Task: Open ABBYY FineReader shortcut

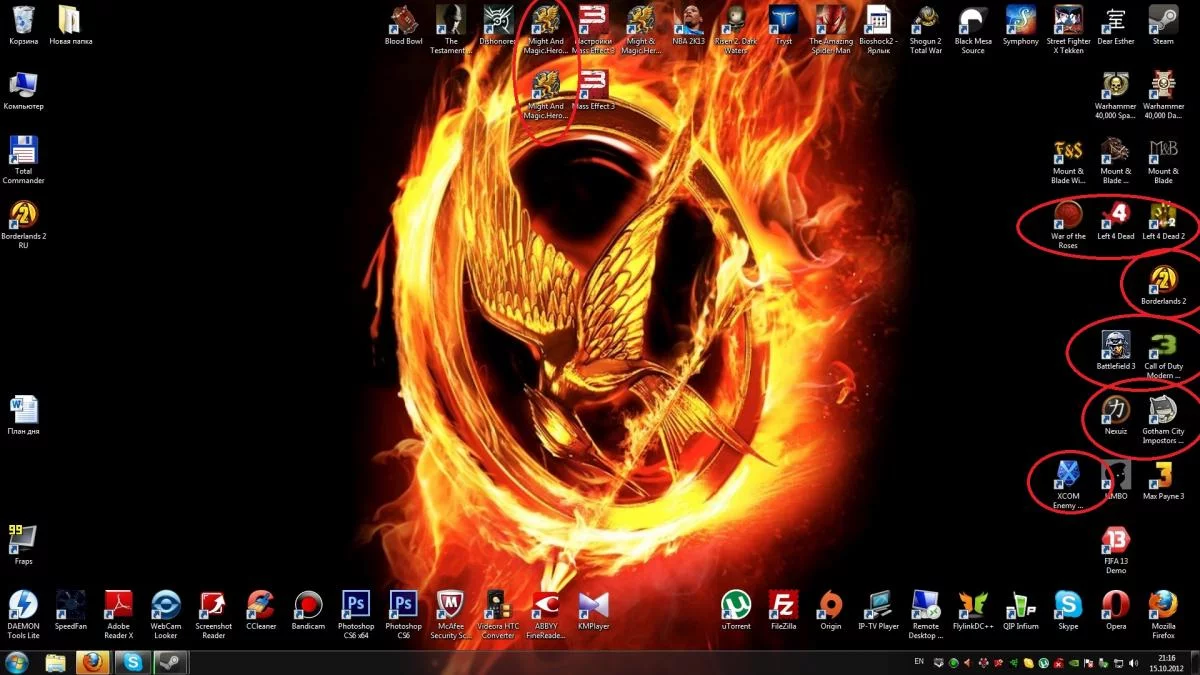Action: pos(546,615)
